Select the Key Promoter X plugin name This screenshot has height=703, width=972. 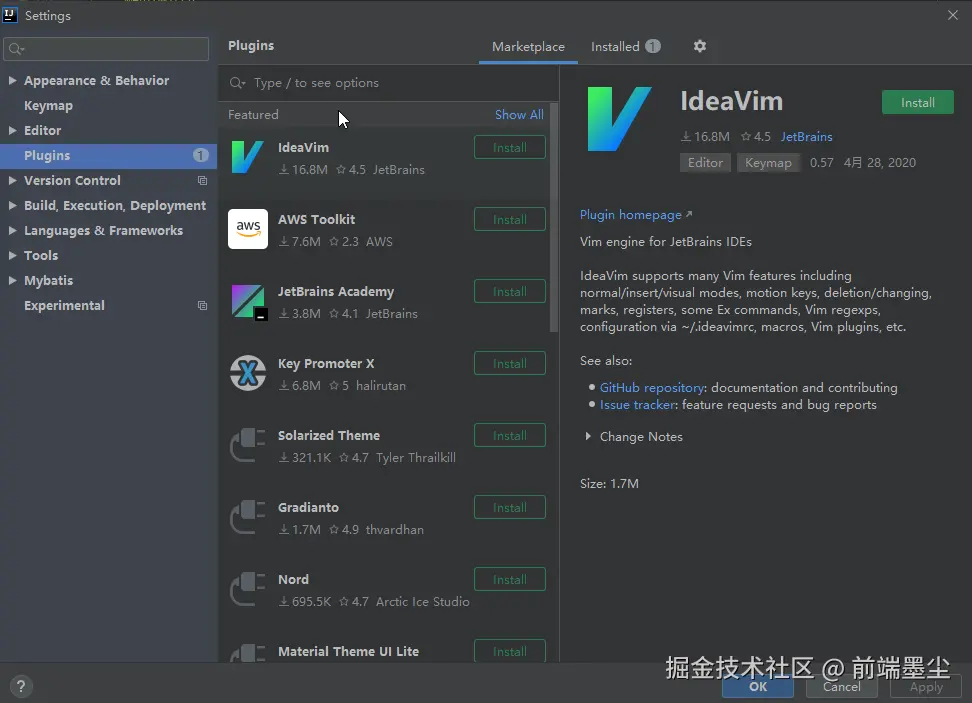326,364
